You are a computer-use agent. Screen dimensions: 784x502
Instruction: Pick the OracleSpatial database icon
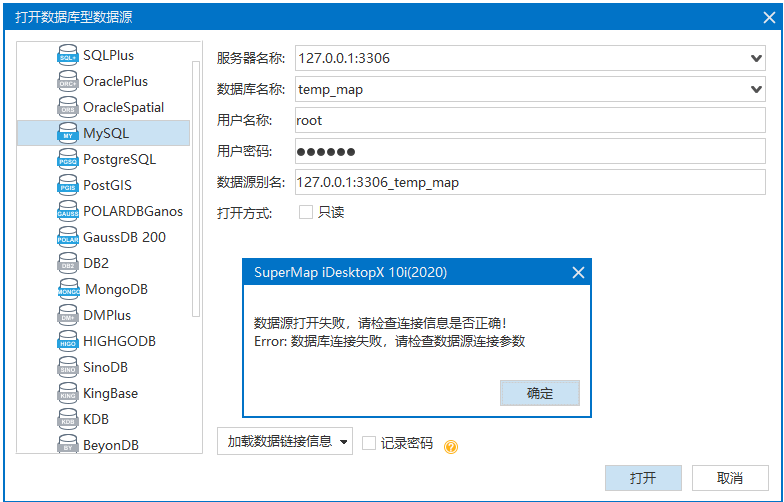point(68,107)
